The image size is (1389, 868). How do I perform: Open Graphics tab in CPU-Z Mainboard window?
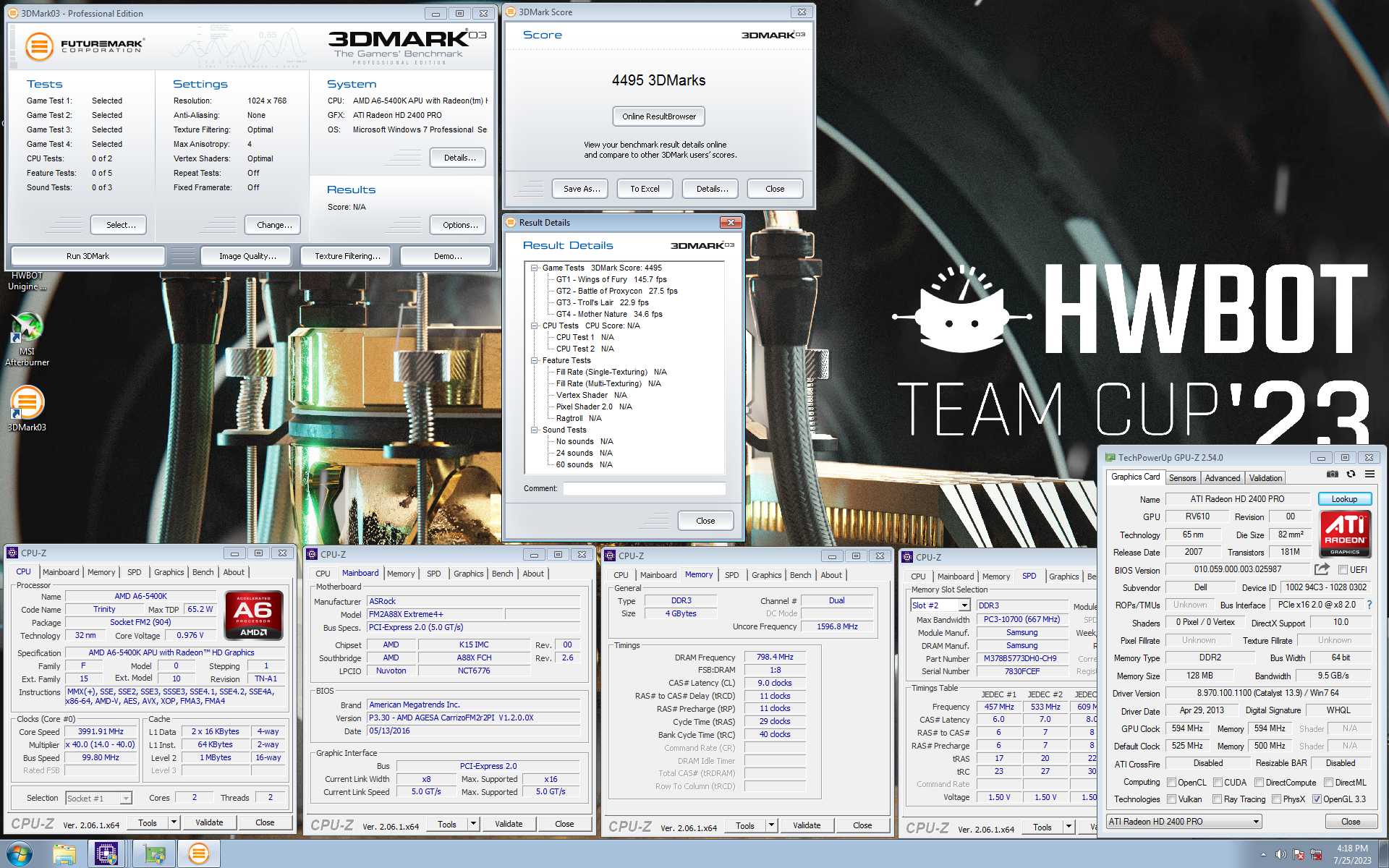(469, 573)
